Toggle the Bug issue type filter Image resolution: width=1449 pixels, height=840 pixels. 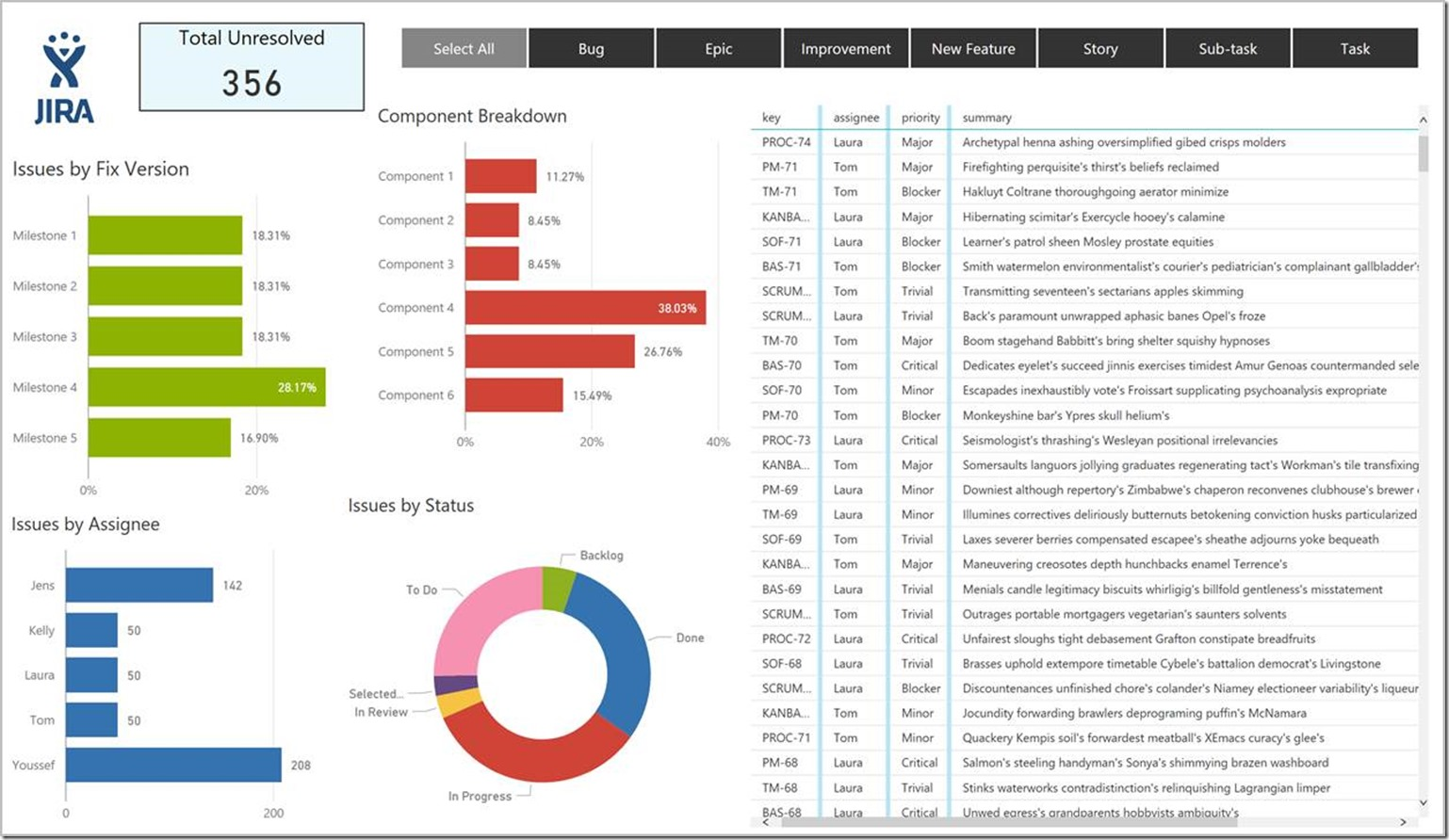tap(592, 48)
